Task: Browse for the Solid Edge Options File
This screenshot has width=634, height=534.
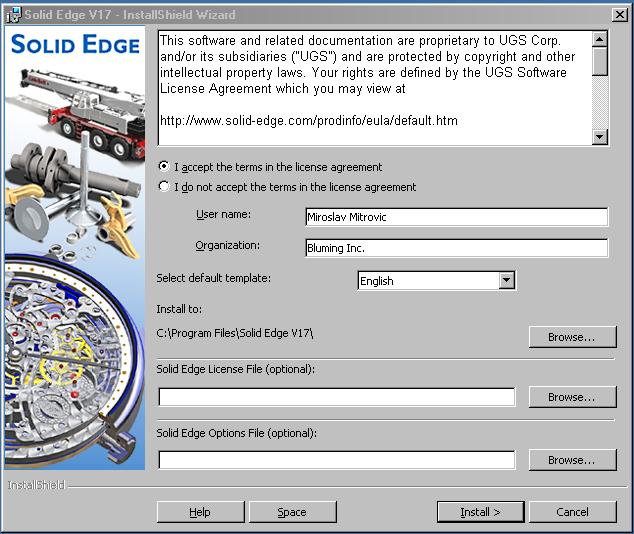Action: pos(573,460)
